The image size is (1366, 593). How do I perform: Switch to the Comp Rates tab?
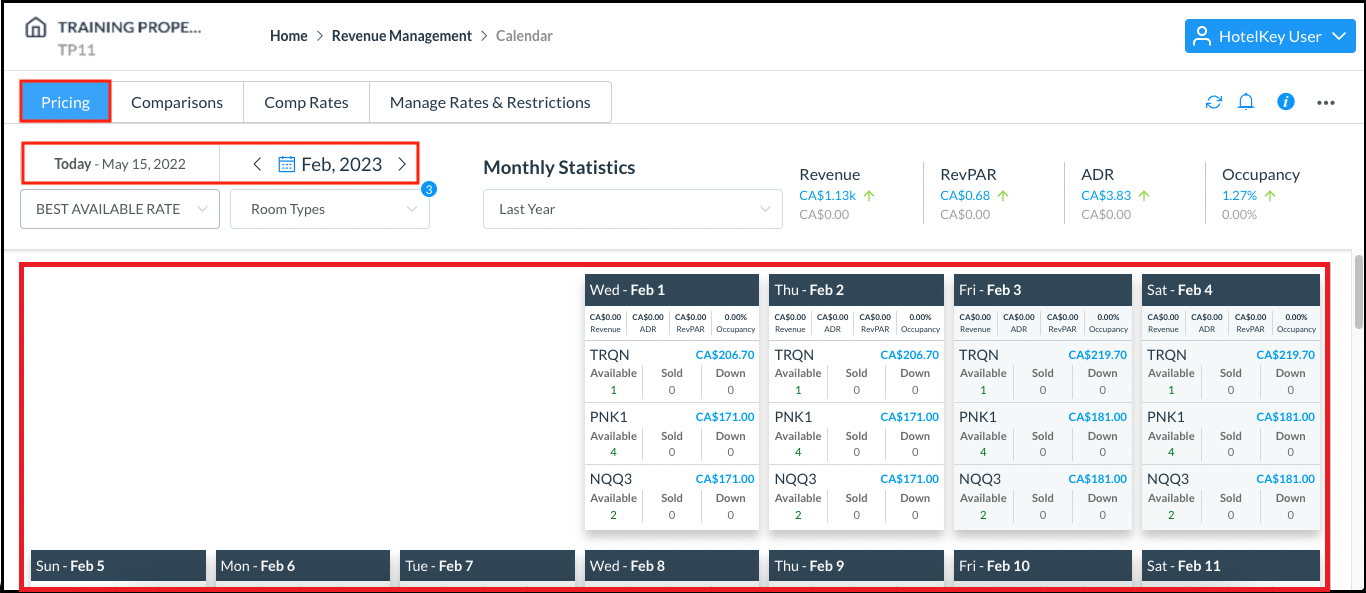coord(306,102)
